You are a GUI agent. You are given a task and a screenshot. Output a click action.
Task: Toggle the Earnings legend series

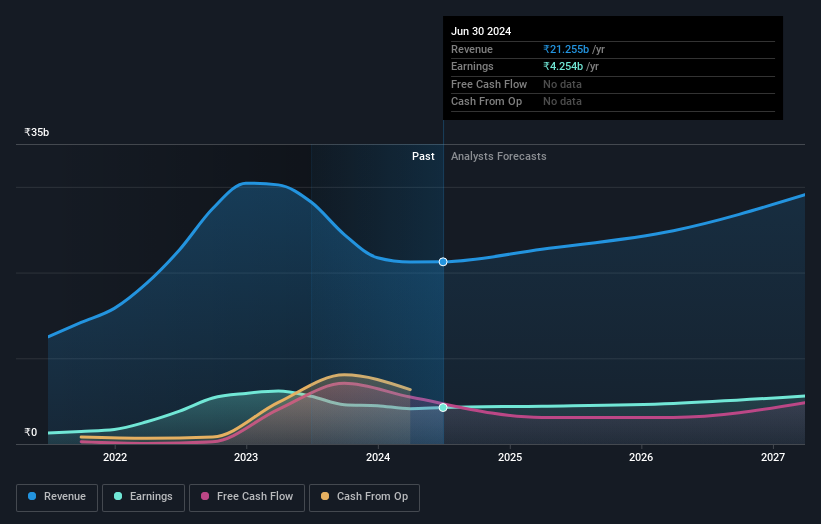tap(143, 497)
